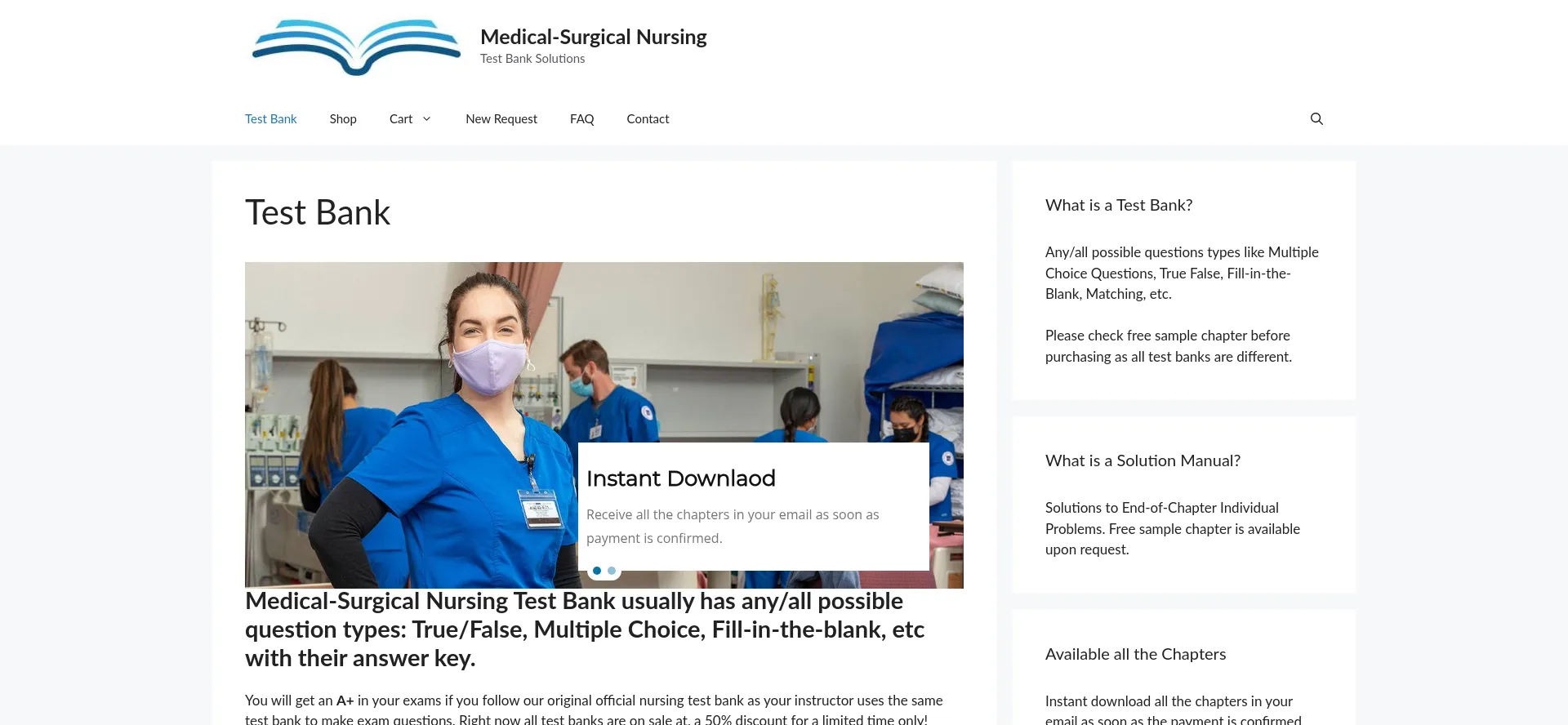Viewport: 1568px width, 725px height.
Task: Click the 'What is a Test Bank?' heading
Action: (x=1119, y=206)
